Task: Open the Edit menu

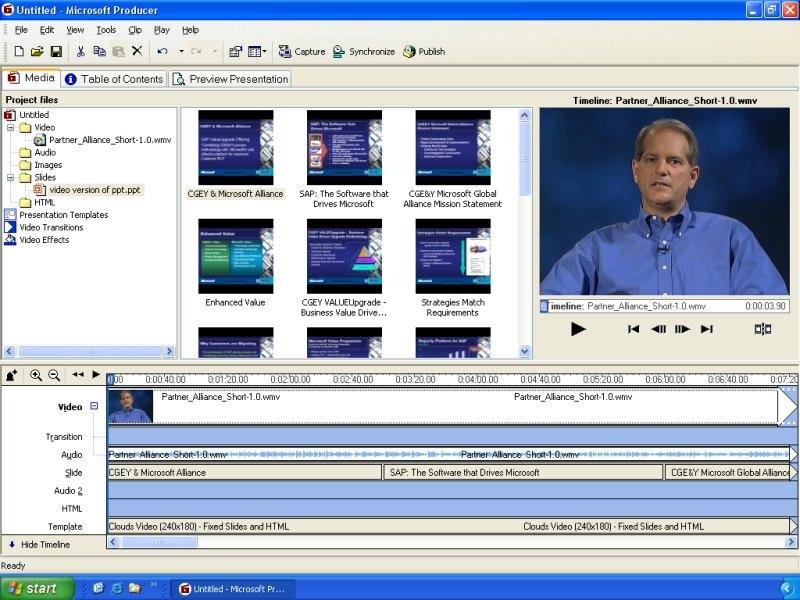Action: click(47, 30)
